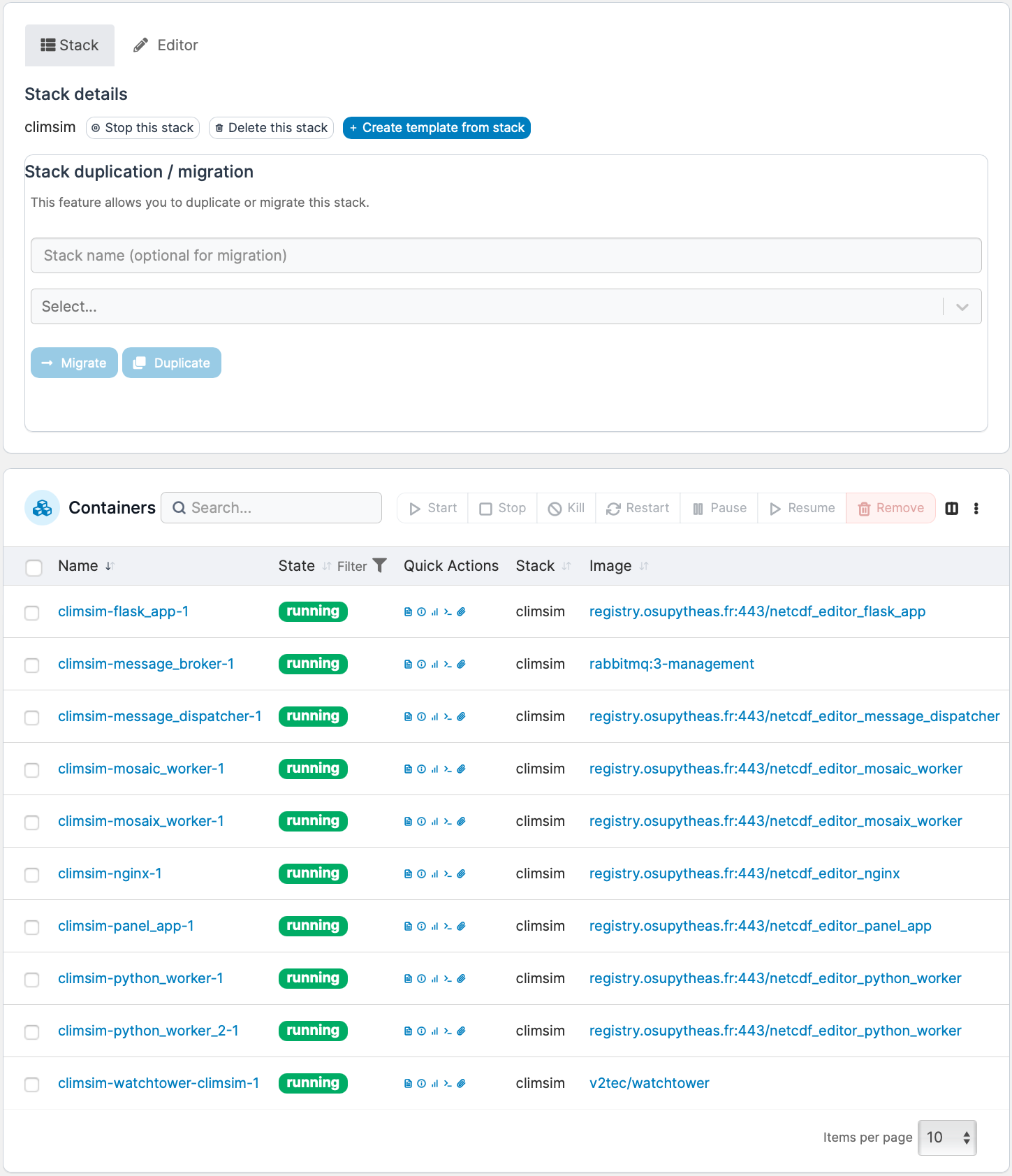Click the Remove containers button
Image resolution: width=1012 pixels, height=1176 pixels.
coord(890,508)
